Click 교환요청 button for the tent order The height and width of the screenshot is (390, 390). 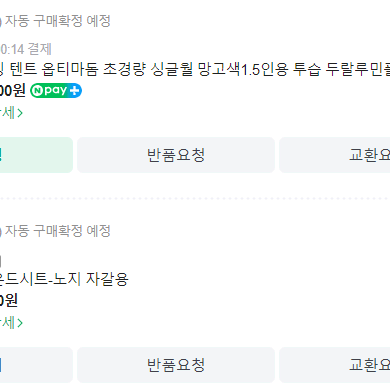click(335, 155)
